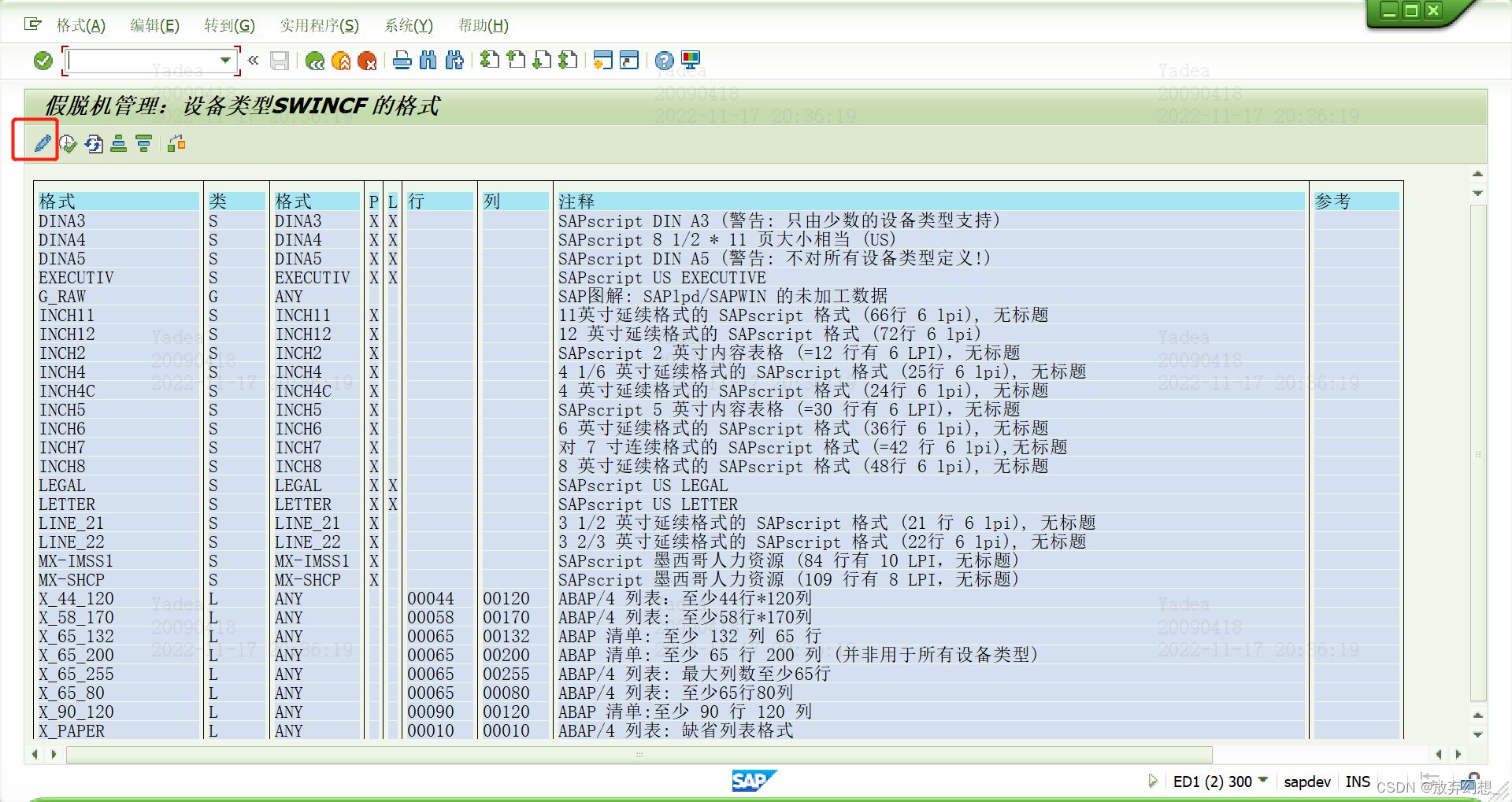
Task: Click the row value 00170 for X_58_170
Action: [506, 618]
